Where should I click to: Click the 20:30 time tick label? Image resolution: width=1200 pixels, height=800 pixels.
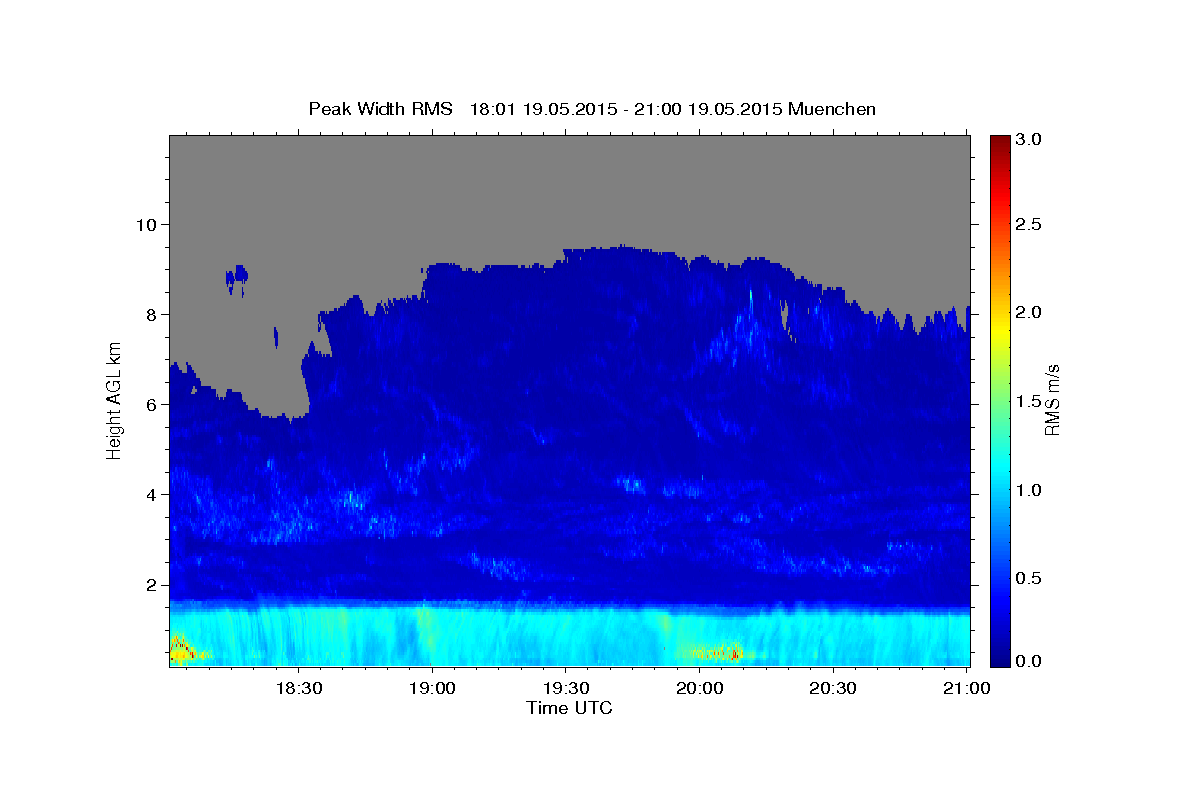(833, 688)
